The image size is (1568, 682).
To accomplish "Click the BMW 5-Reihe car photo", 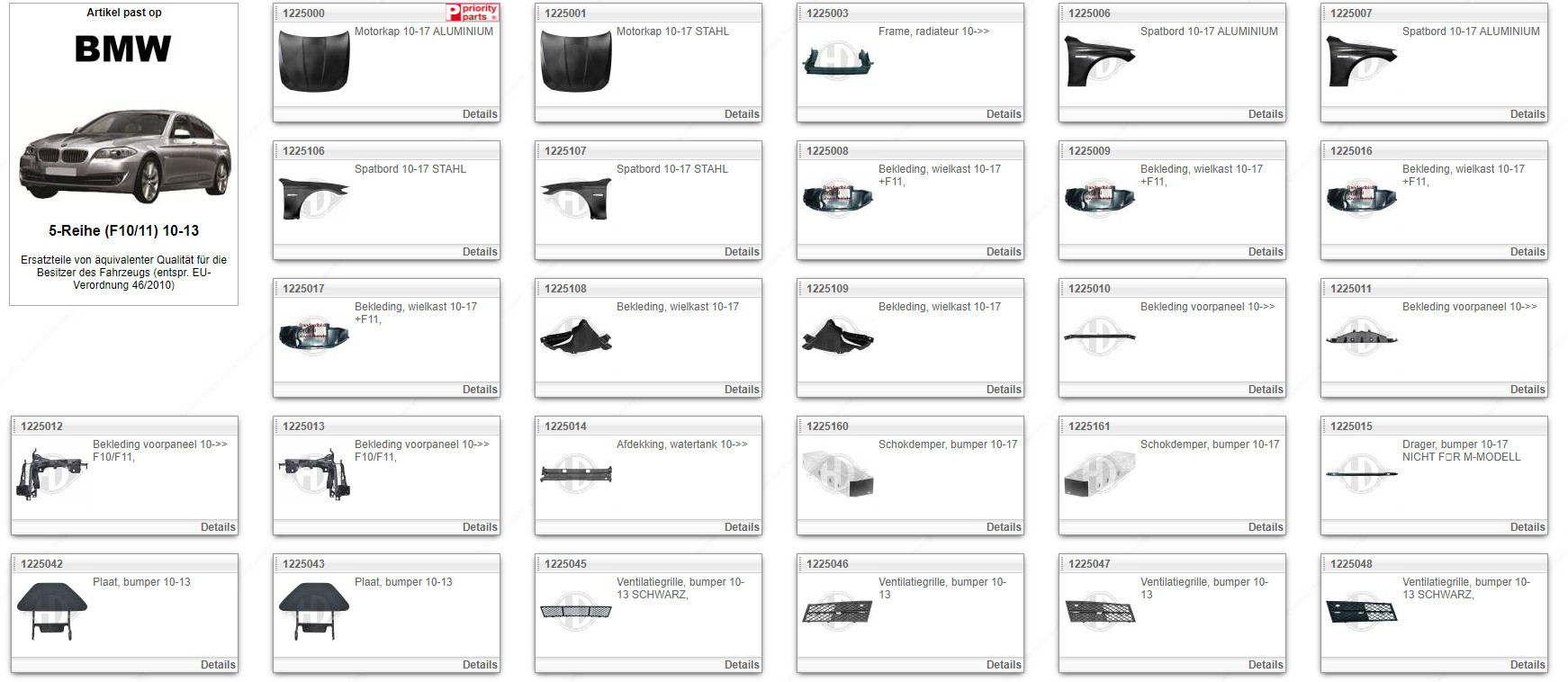I will coord(124,156).
